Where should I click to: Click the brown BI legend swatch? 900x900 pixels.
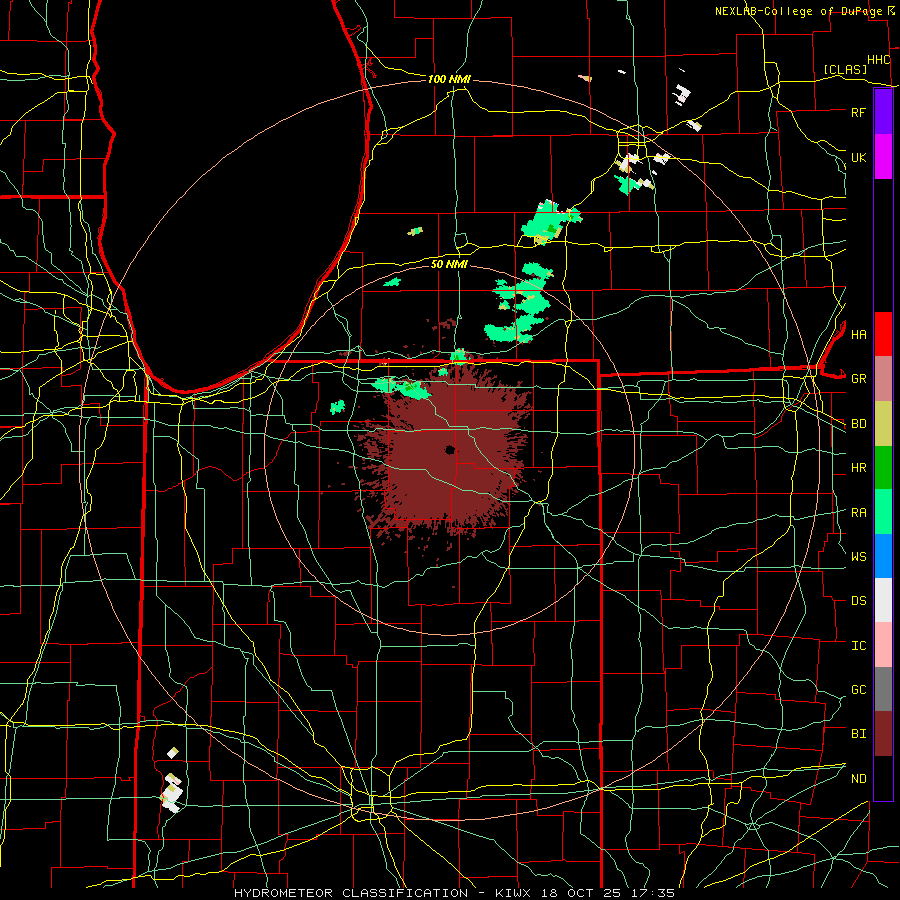[x=883, y=734]
